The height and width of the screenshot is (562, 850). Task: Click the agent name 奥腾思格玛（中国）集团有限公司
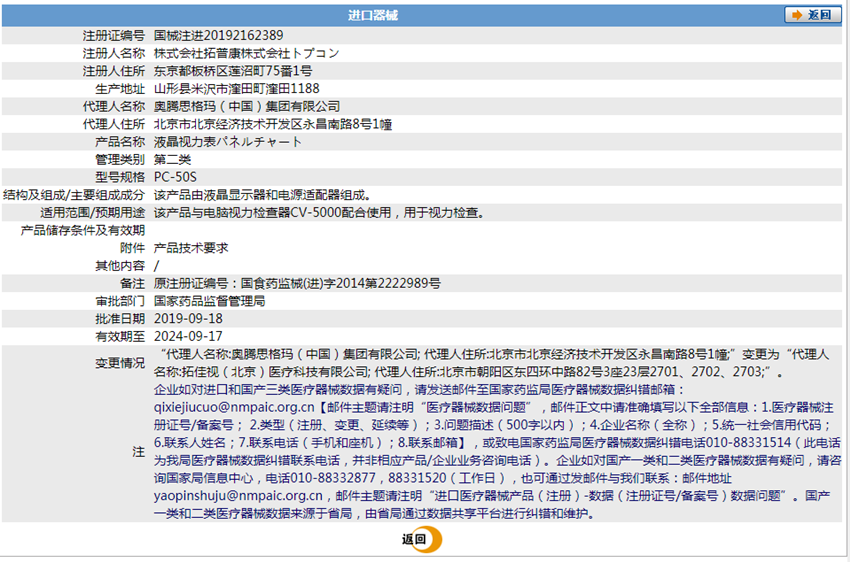tap(247, 106)
